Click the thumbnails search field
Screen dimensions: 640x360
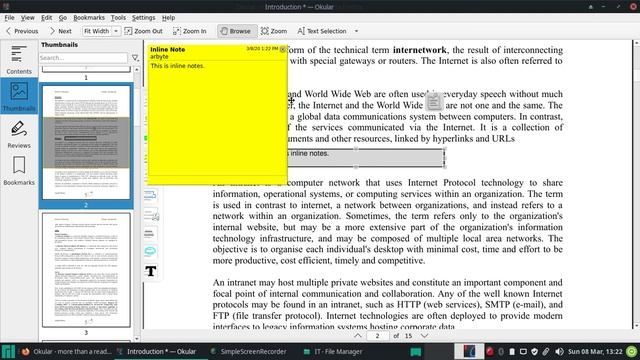coord(83,58)
